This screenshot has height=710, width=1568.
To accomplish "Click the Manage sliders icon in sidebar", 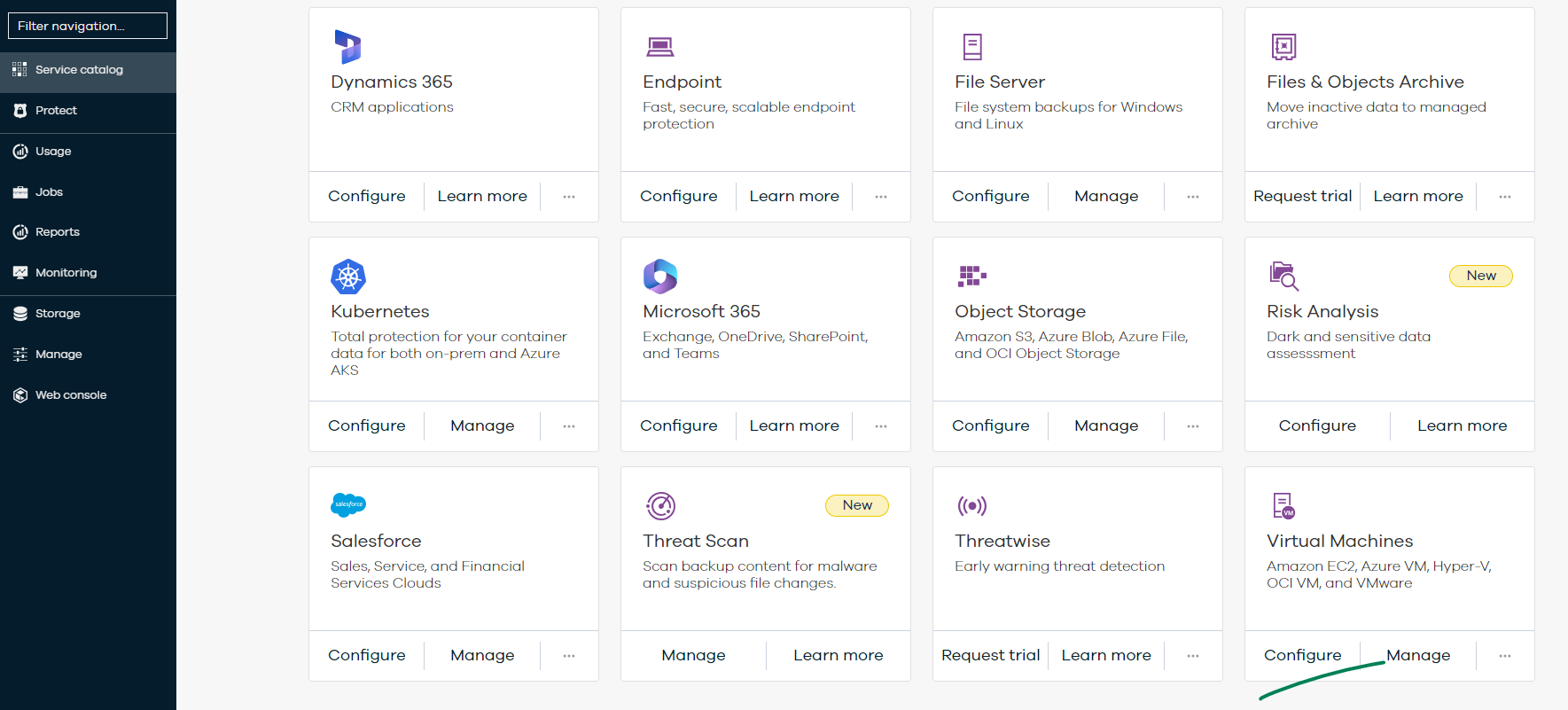I will 20,355.
